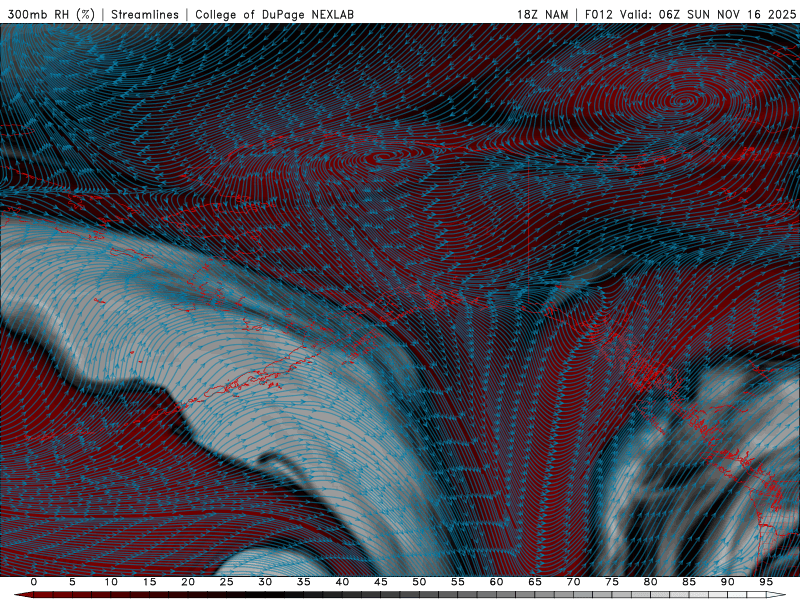This screenshot has width=800, height=600.
Task: Click the "75" label on the colorbar
Action: click(611, 582)
